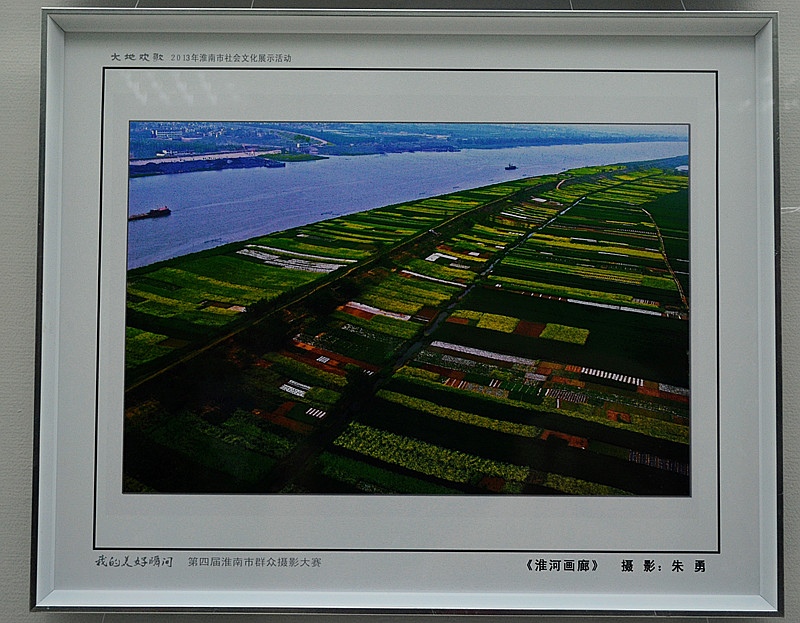Click the silver frame's left edge
This screenshot has height=623, width=800.
pyautogui.click(x=40, y=310)
